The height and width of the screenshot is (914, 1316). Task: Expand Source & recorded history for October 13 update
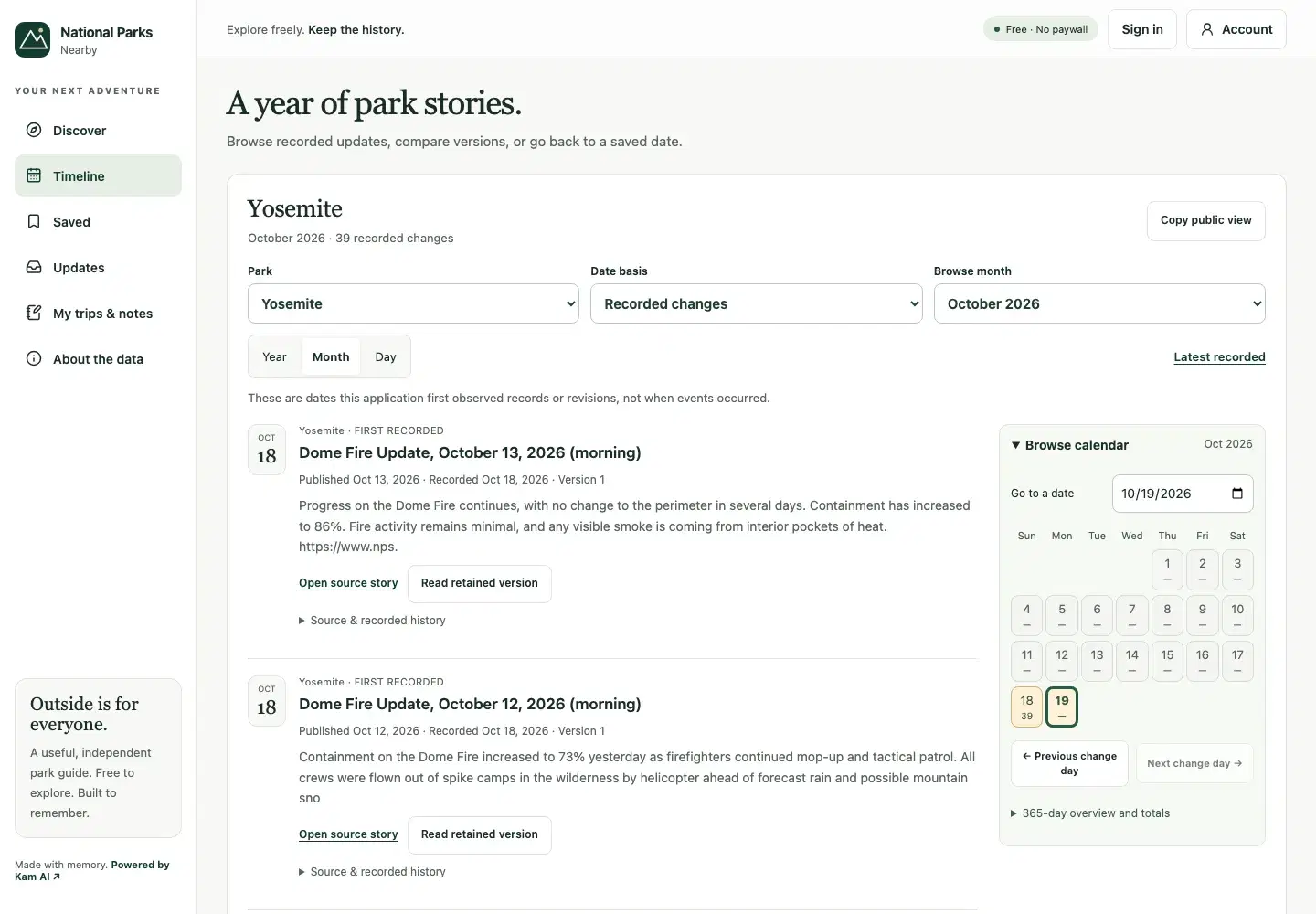pos(372,621)
